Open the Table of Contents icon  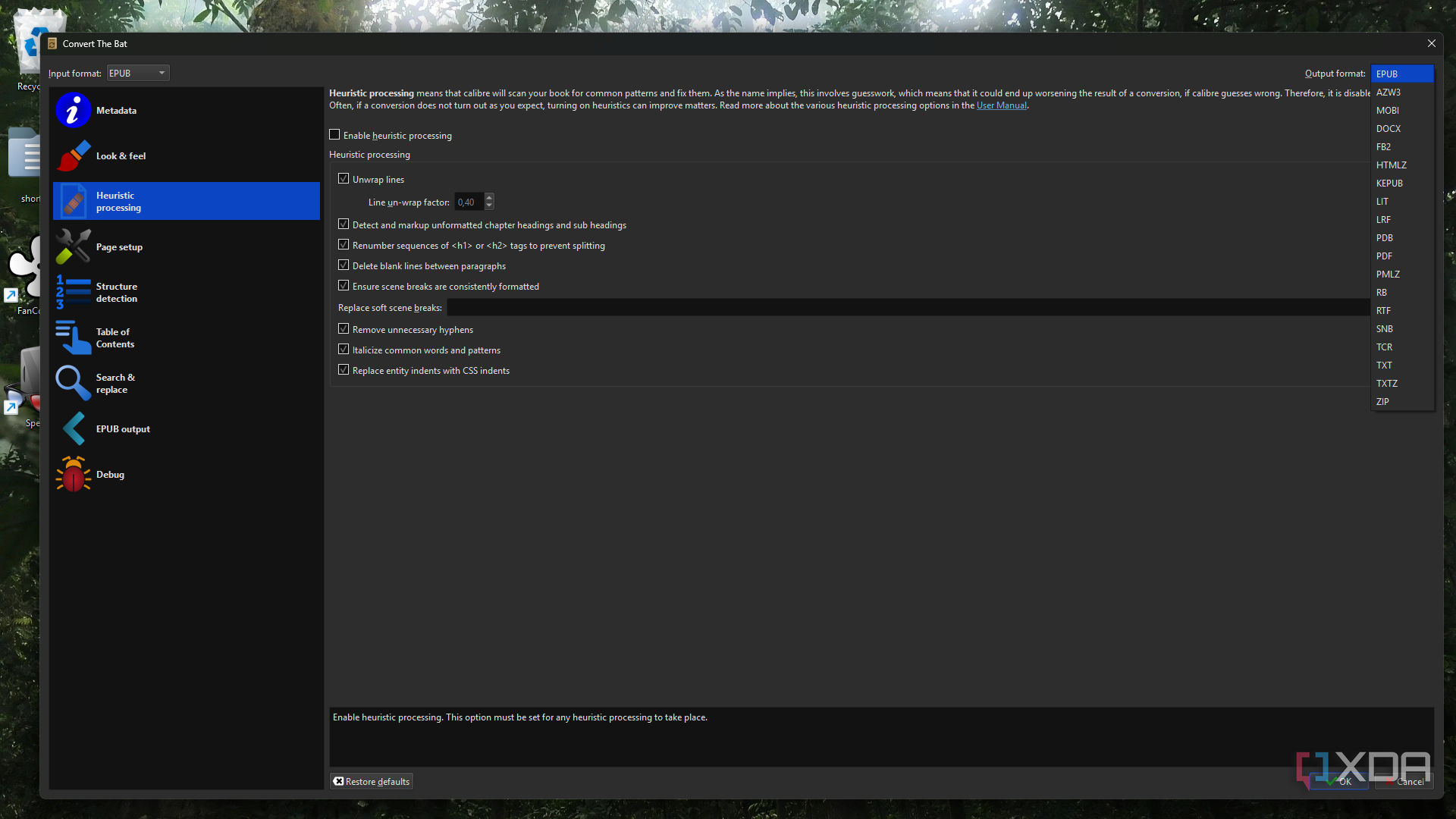click(x=73, y=338)
